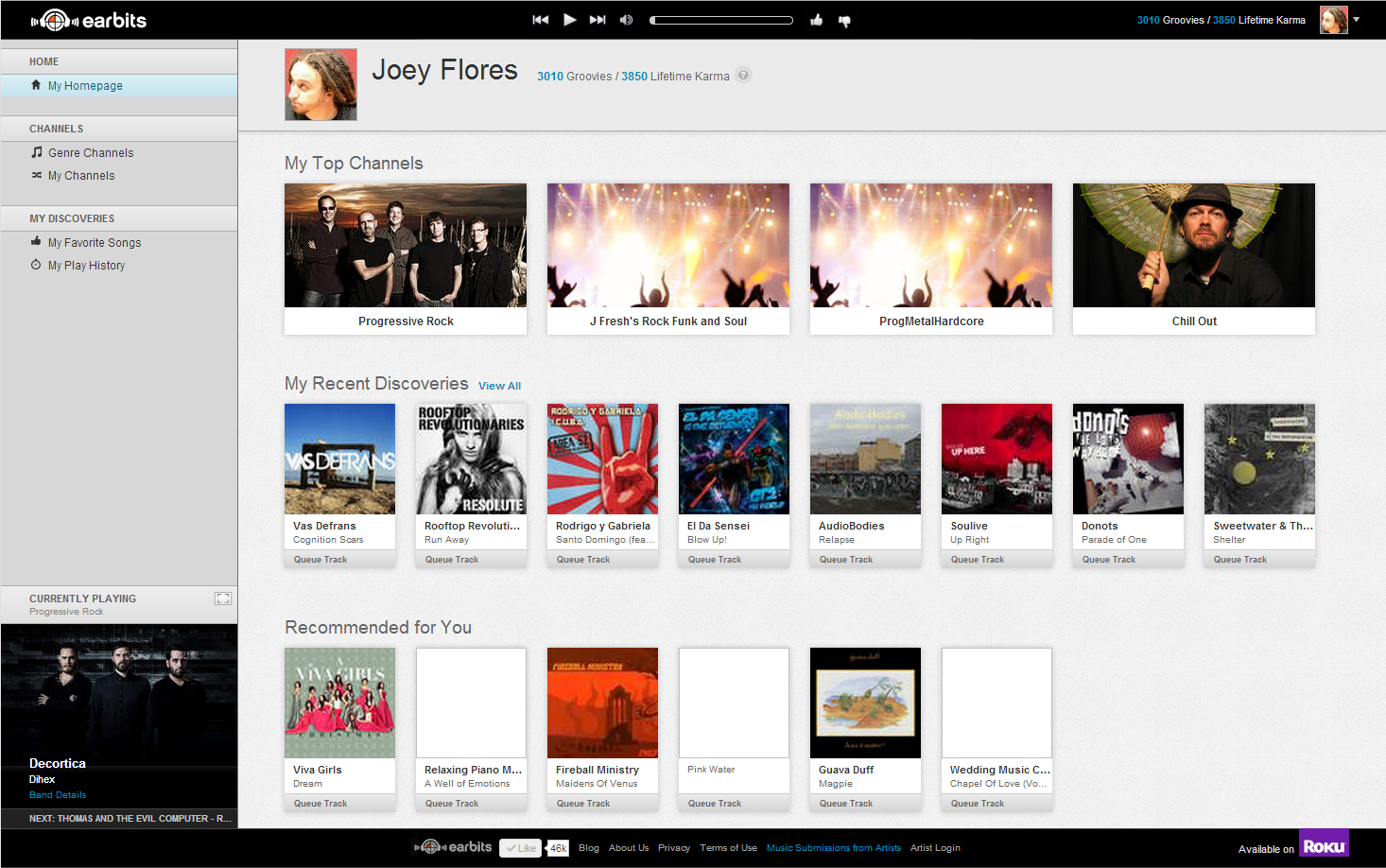This screenshot has width=1386, height=868.
Task: Open Guava Duff Magpie album art
Action: (x=866, y=703)
